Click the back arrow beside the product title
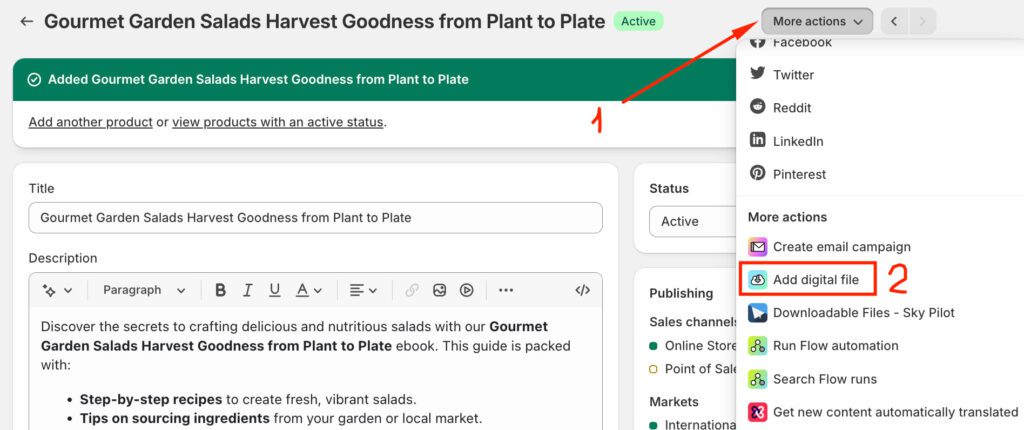Viewport: 1024px width, 430px height. pyautogui.click(x=26, y=21)
